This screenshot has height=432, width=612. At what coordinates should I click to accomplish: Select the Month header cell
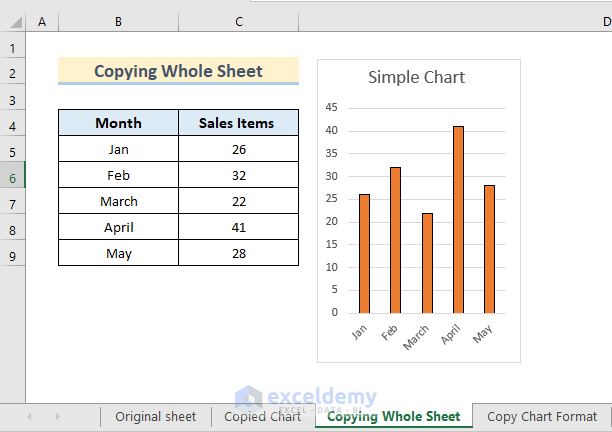[118, 123]
